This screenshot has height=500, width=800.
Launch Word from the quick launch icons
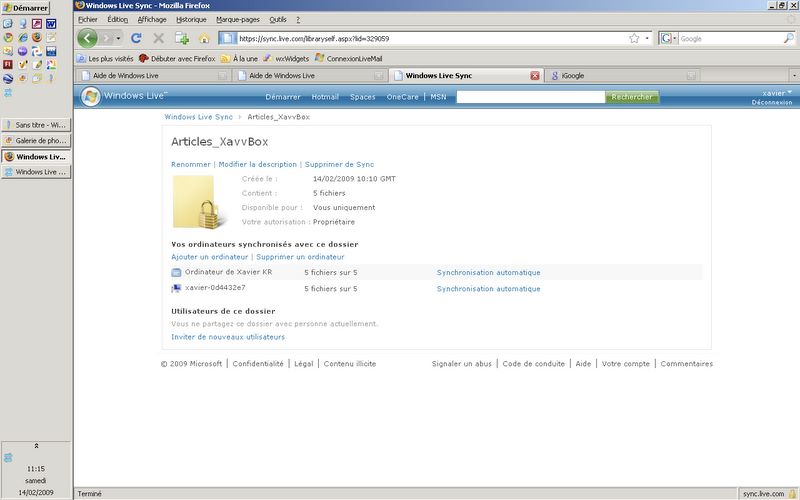tap(51, 23)
